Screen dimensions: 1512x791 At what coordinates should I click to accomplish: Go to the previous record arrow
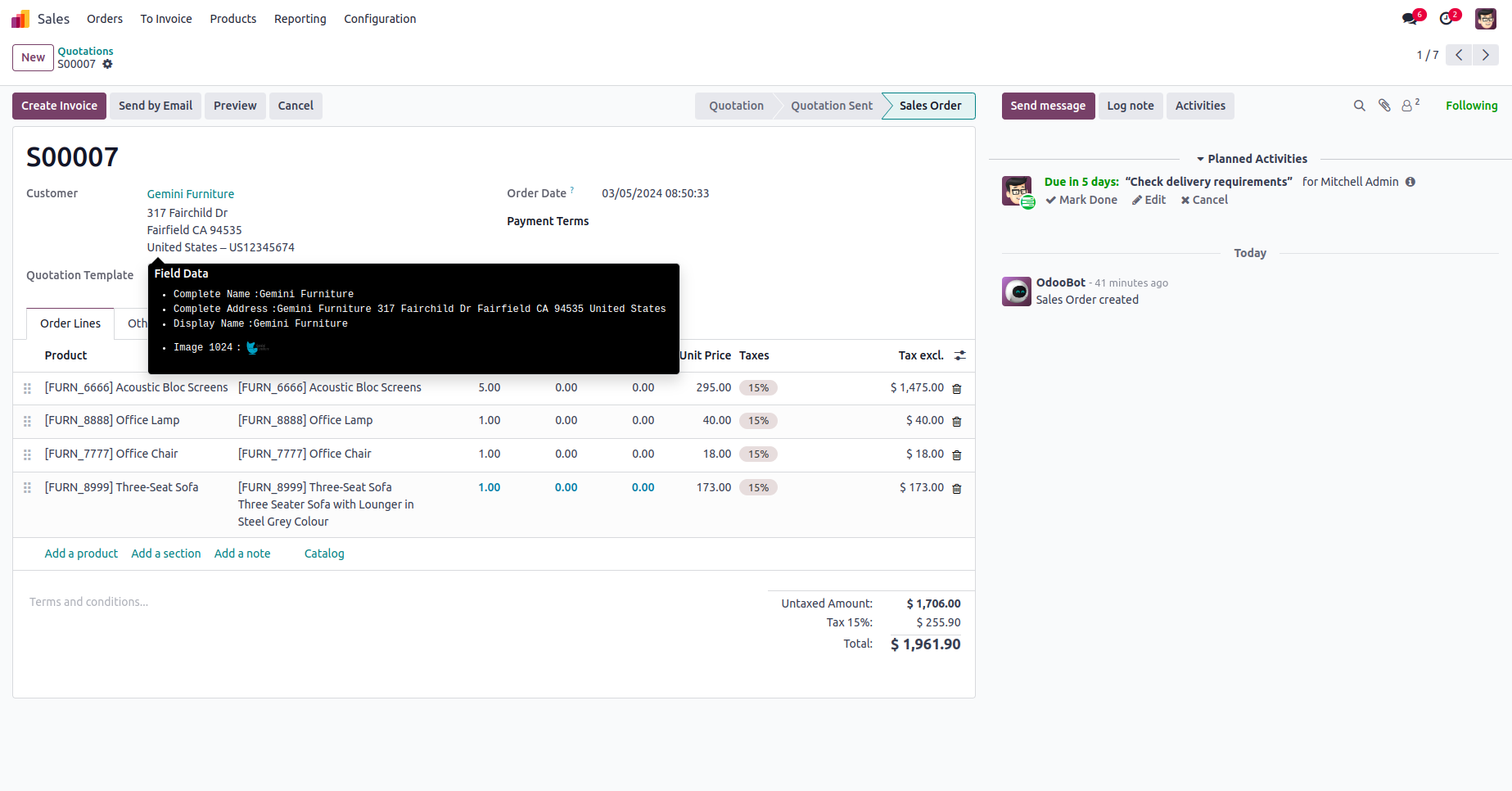[1459, 55]
